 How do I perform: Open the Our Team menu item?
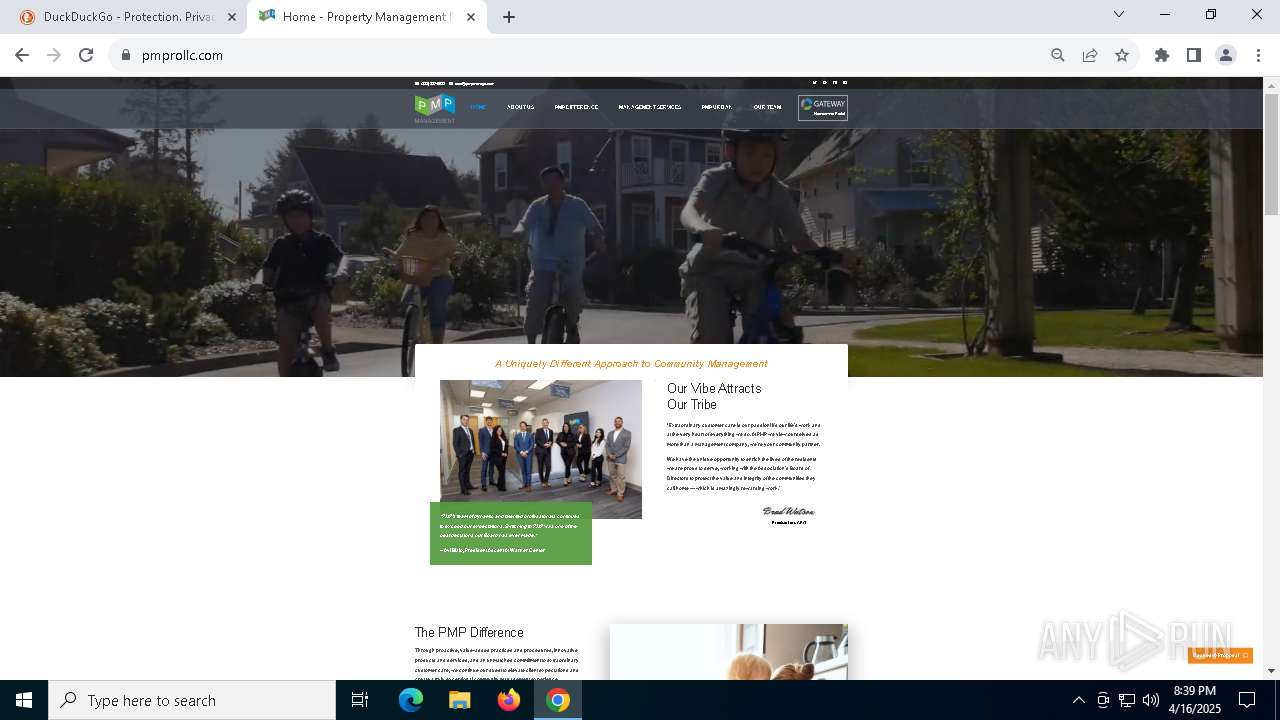[767, 107]
